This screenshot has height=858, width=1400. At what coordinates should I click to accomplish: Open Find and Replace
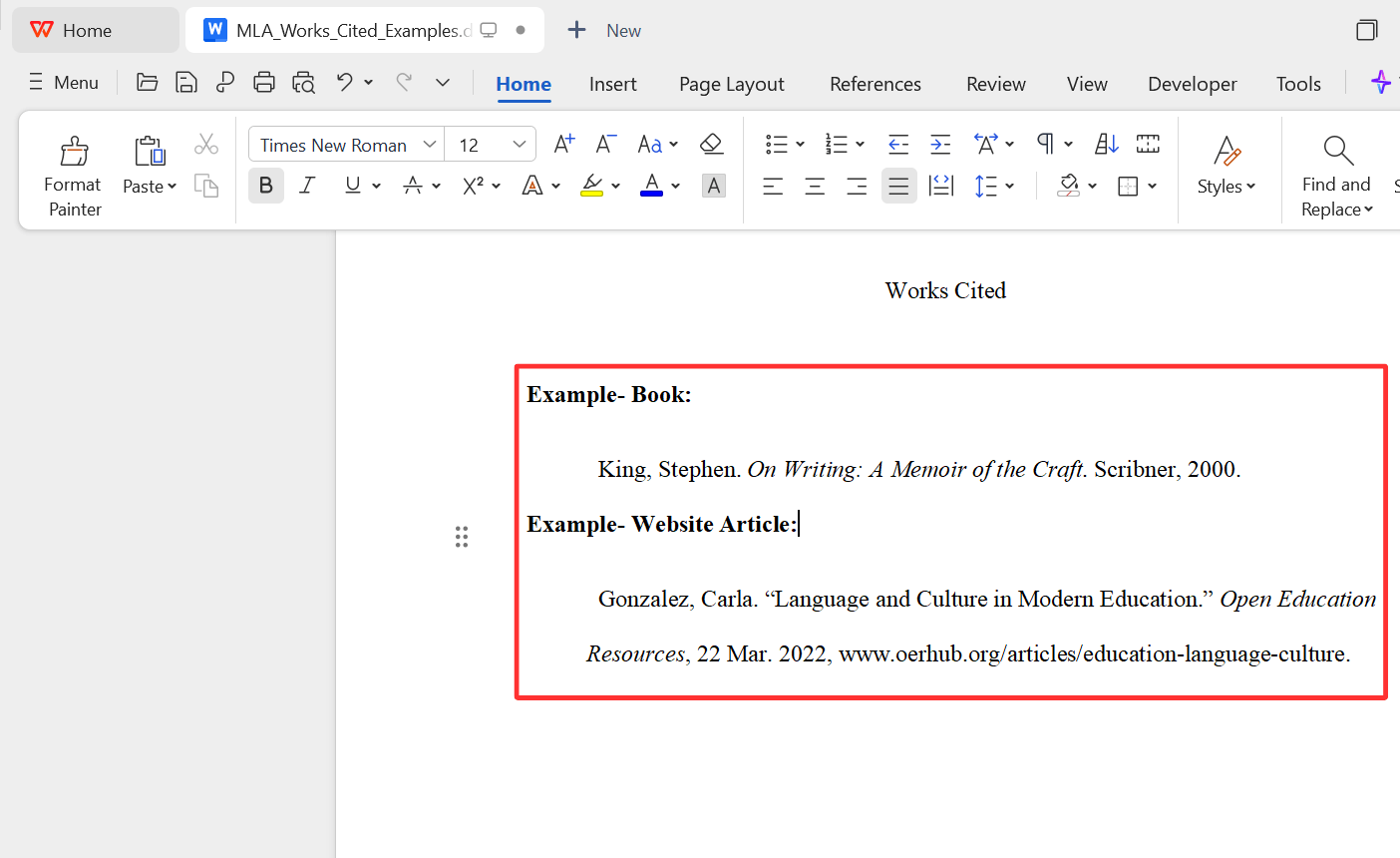pyautogui.click(x=1335, y=171)
